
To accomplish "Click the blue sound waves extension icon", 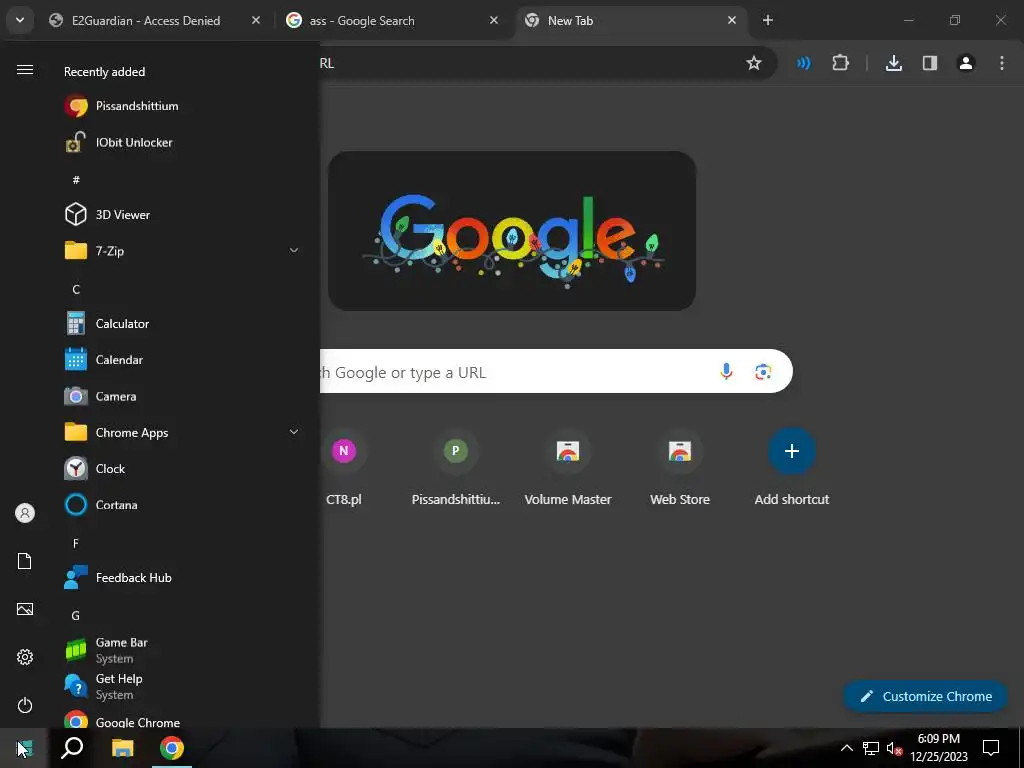I will click(x=803, y=63).
